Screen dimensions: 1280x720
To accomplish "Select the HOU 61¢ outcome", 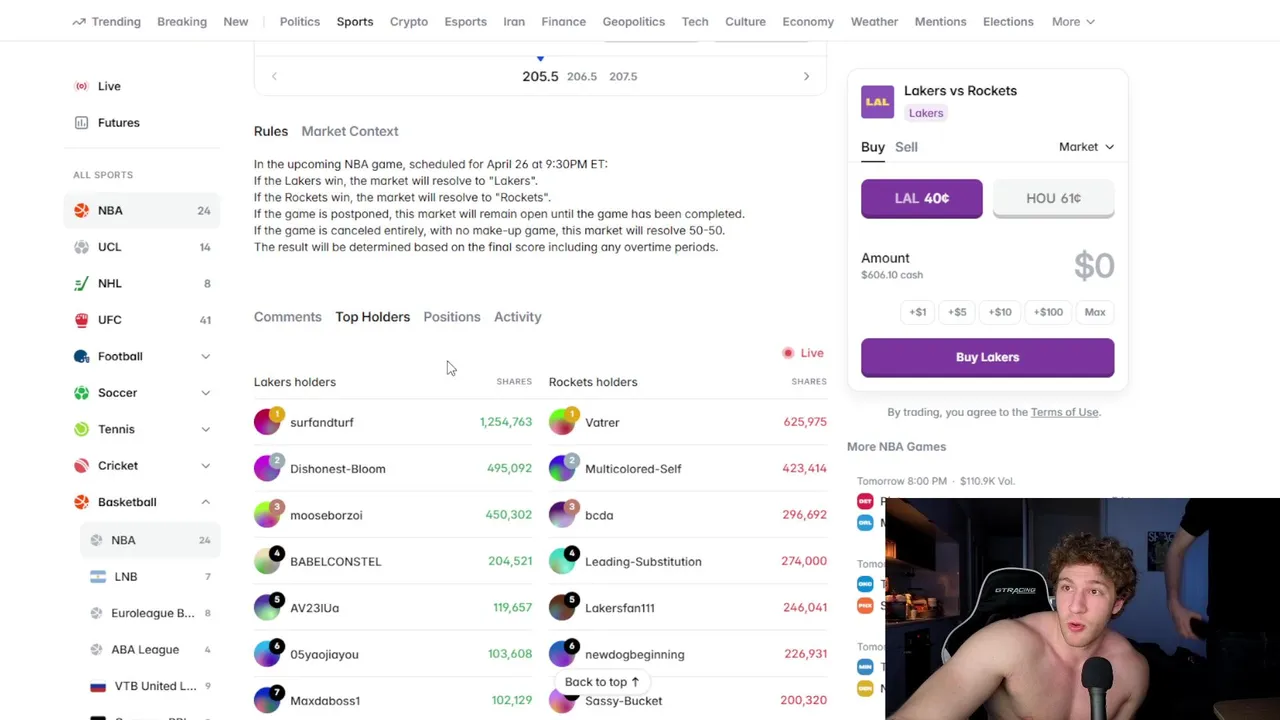I will click(1053, 198).
